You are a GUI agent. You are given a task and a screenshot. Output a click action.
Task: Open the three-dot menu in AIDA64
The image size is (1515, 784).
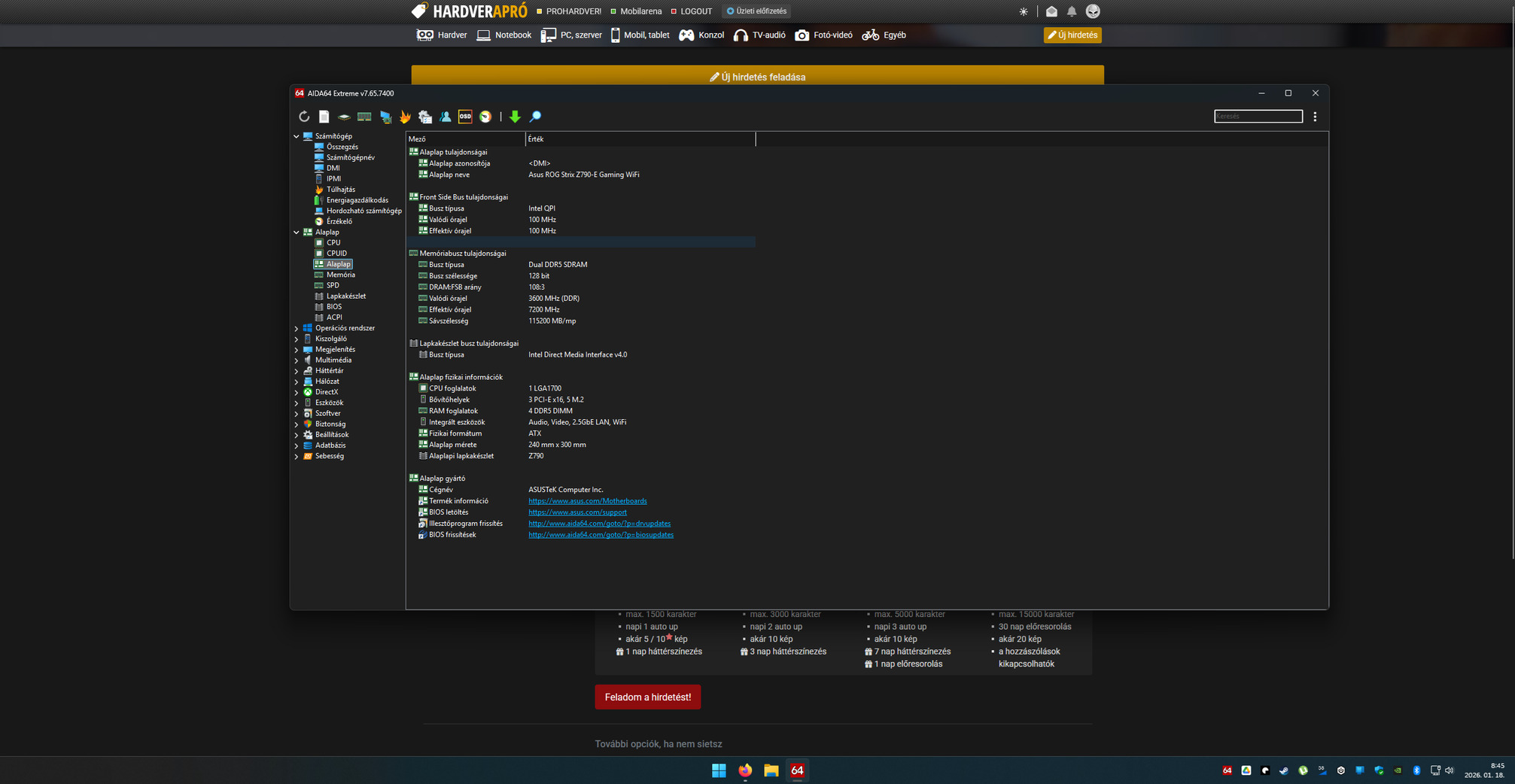(x=1315, y=117)
